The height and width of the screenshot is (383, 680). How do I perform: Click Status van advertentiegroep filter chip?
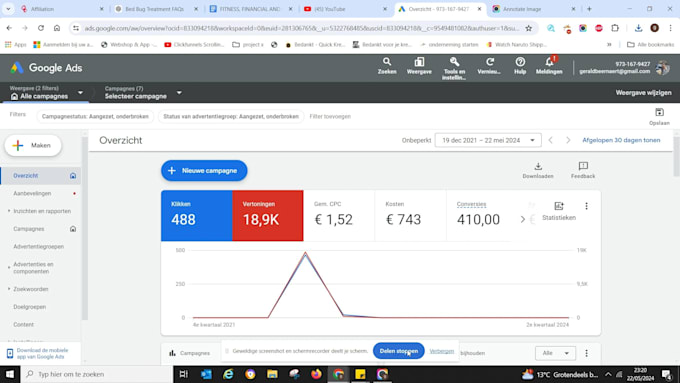pyautogui.click(x=231, y=116)
